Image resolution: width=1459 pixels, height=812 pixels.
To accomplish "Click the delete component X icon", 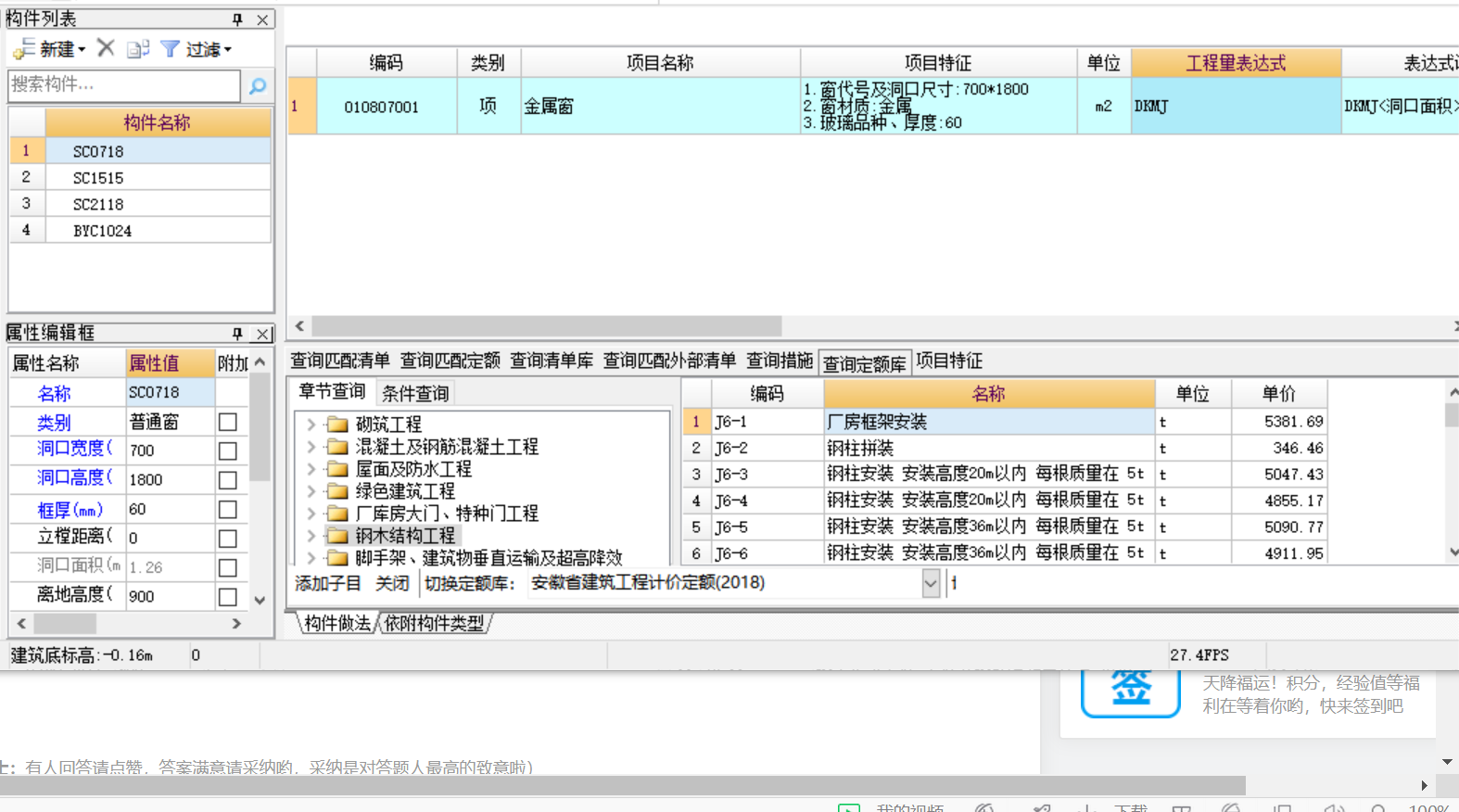I will tap(106, 48).
